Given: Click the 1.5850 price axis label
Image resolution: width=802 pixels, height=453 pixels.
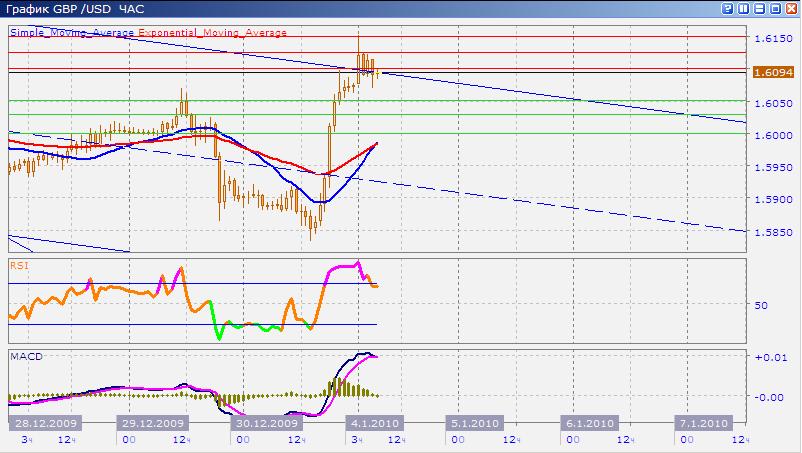Looking at the screenshot, I should pyautogui.click(x=772, y=232).
